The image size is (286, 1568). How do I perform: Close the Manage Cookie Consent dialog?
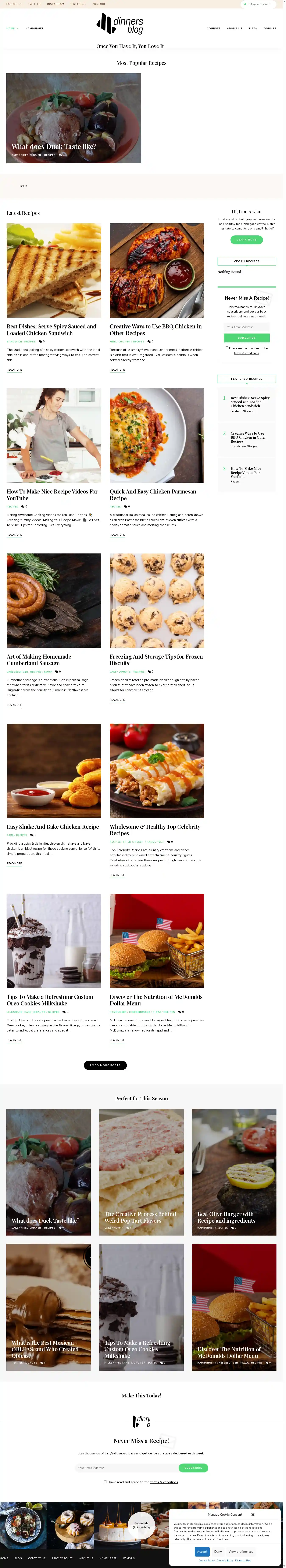coord(253,1514)
